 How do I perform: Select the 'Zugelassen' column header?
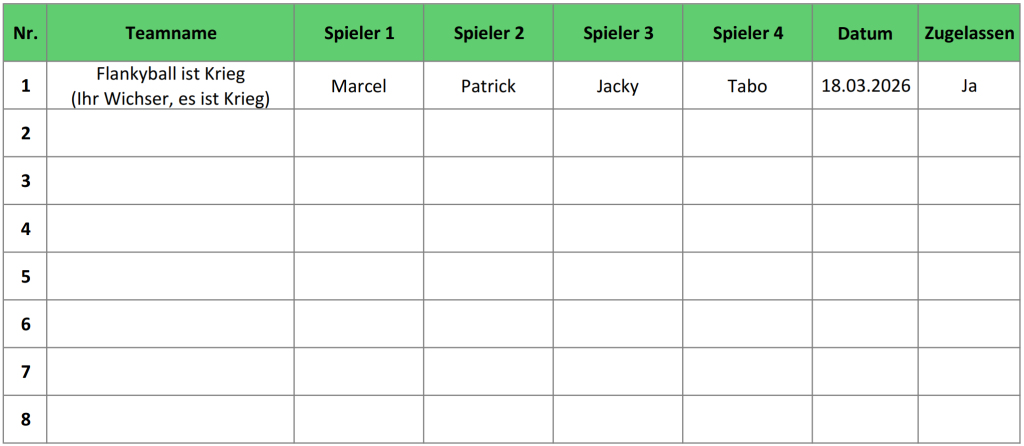pos(969,33)
